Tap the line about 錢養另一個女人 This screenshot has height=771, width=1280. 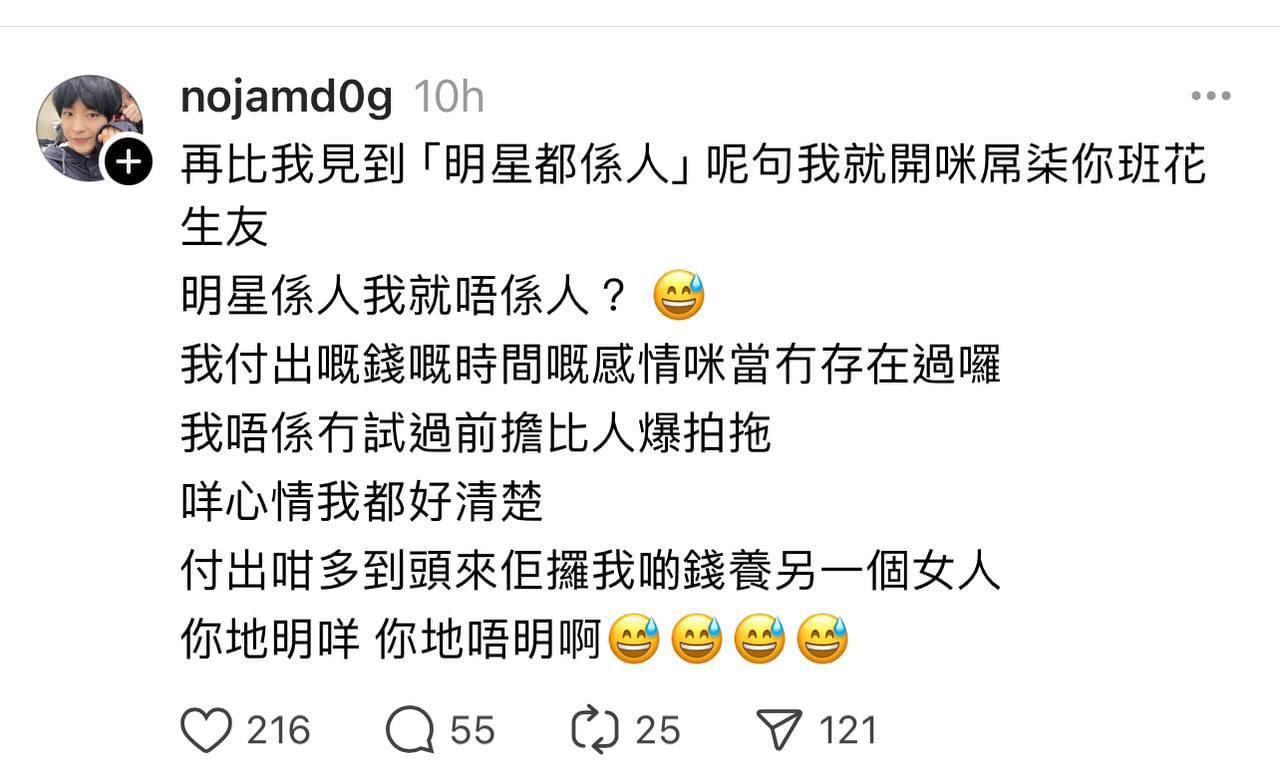point(591,573)
